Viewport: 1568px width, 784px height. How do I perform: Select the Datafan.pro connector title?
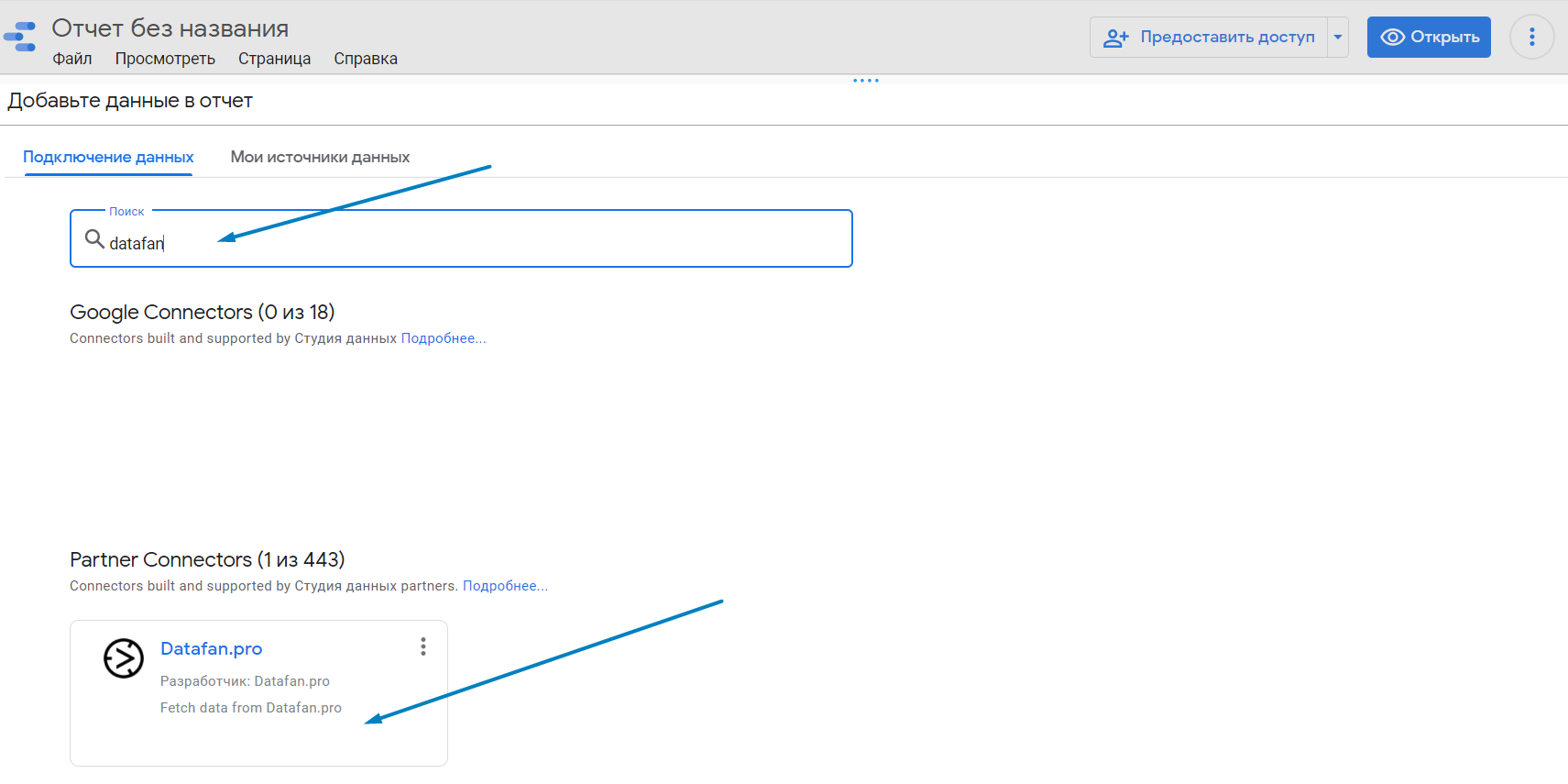tap(211, 648)
